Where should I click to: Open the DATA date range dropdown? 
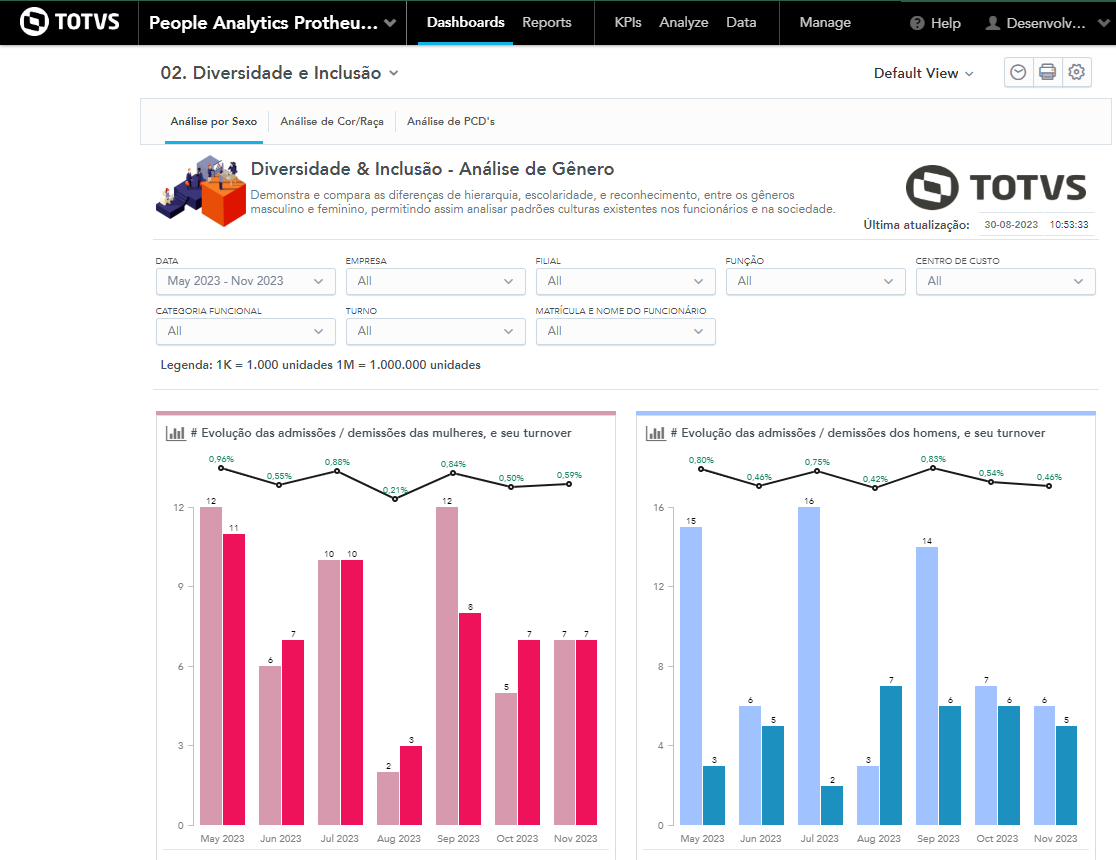coord(245,281)
